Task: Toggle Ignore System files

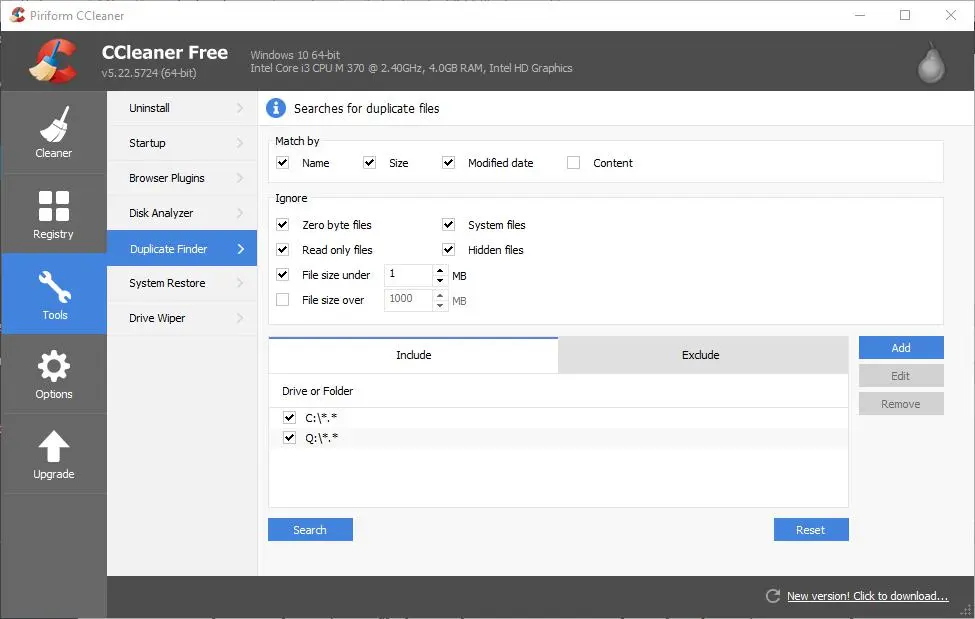Action: coord(448,225)
